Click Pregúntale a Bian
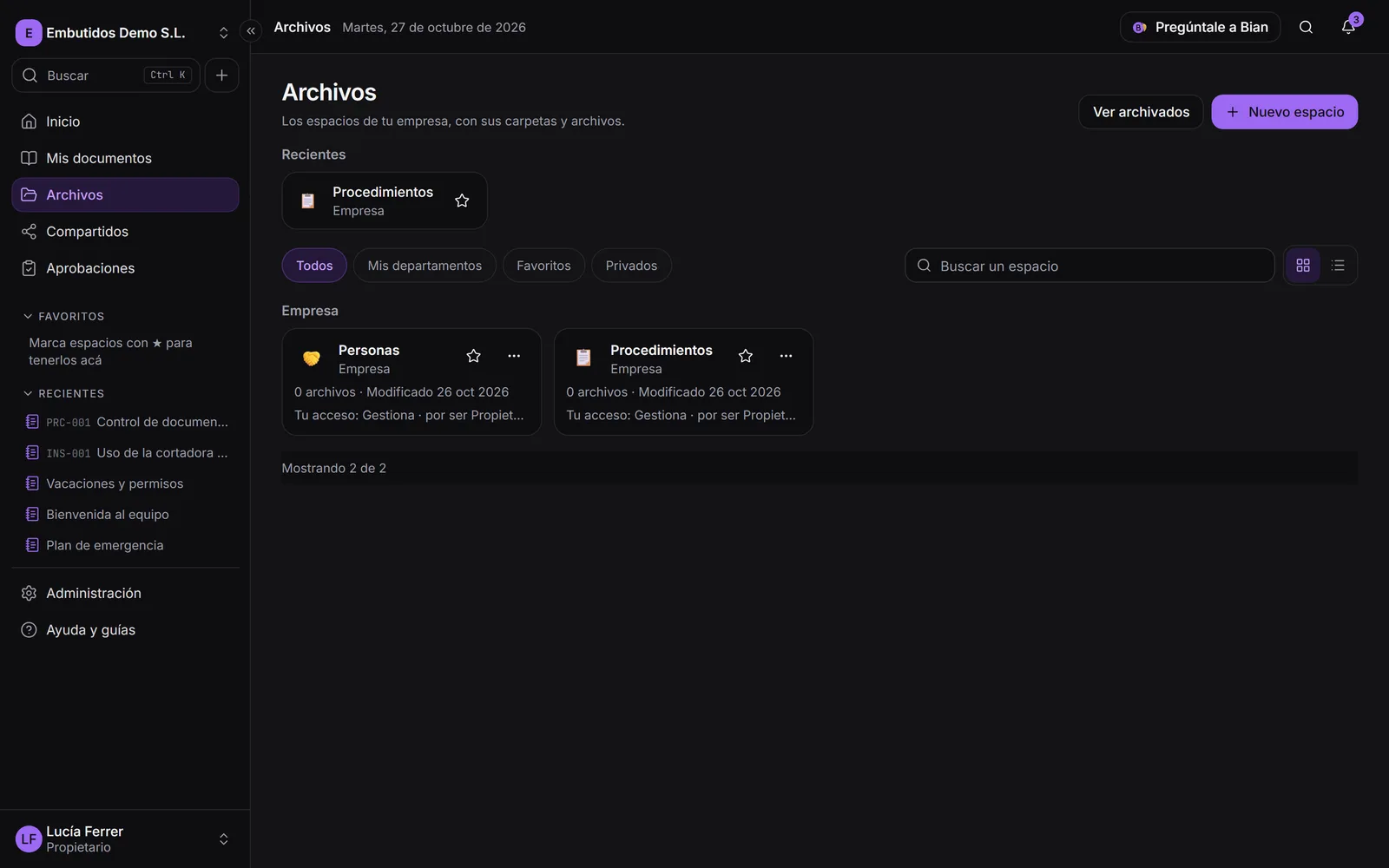The image size is (1389, 868). point(1201,27)
